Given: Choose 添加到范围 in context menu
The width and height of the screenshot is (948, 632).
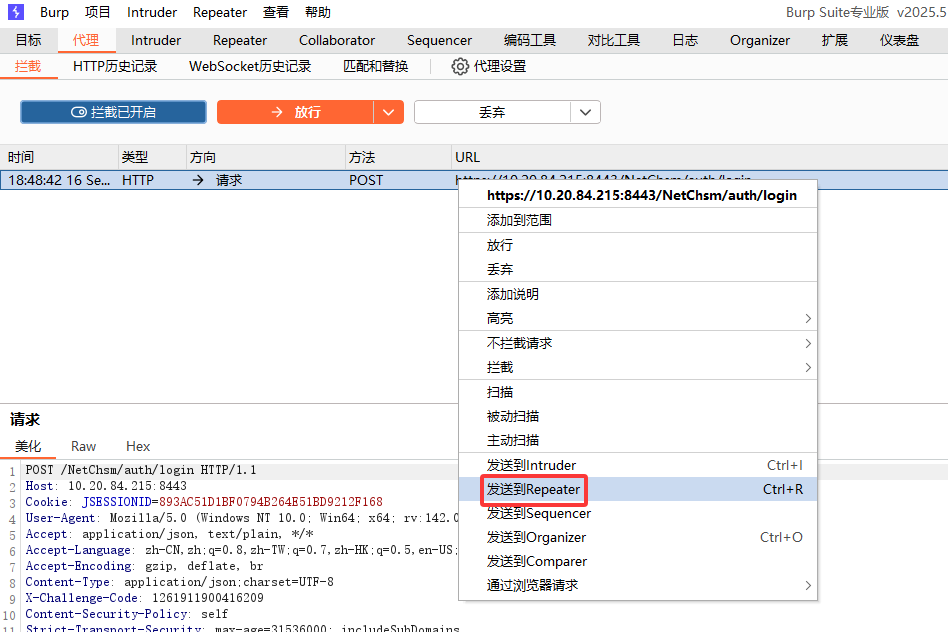Looking at the screenshot, I should tap(638, 220).
